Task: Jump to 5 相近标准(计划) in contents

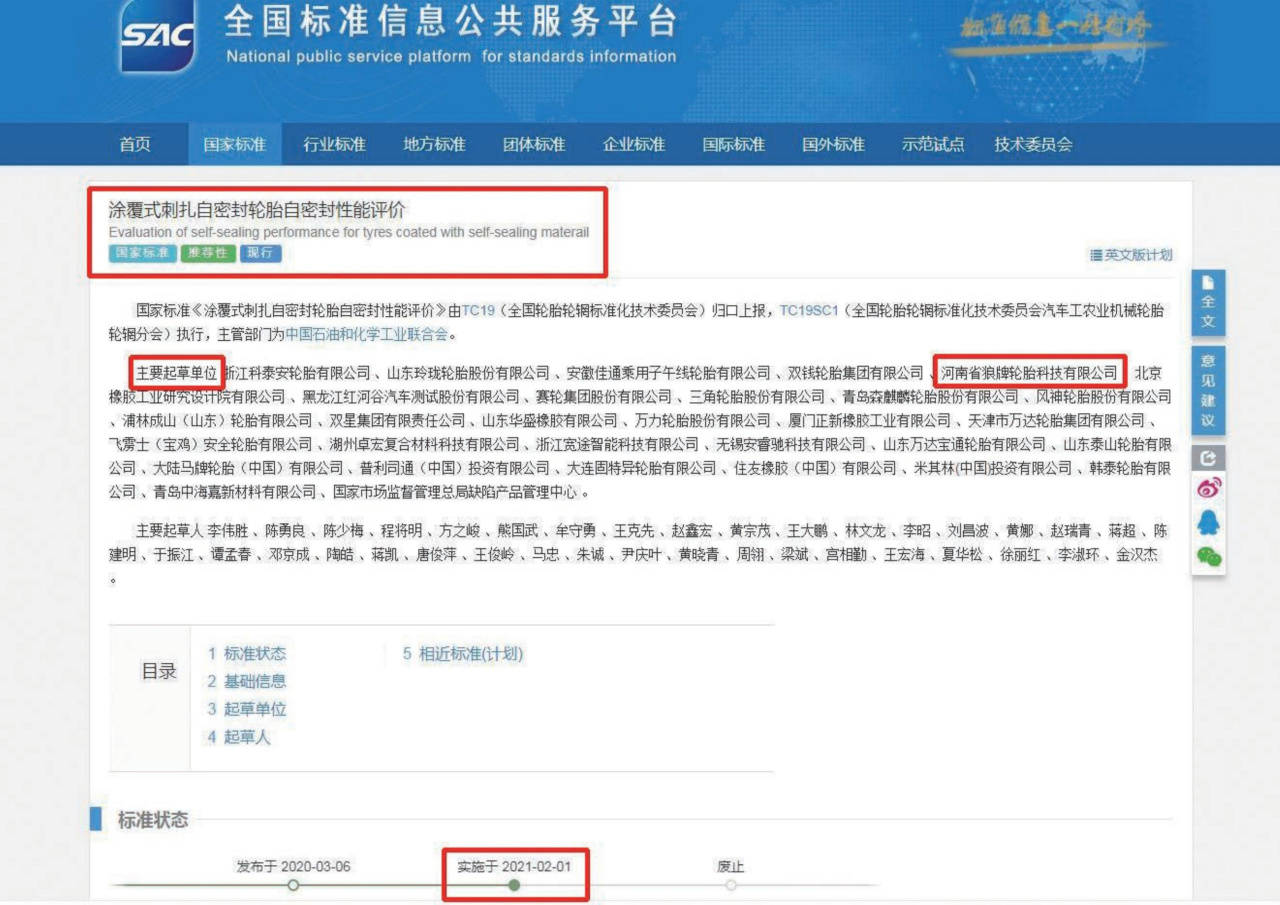Action: [x=463, y=654]
